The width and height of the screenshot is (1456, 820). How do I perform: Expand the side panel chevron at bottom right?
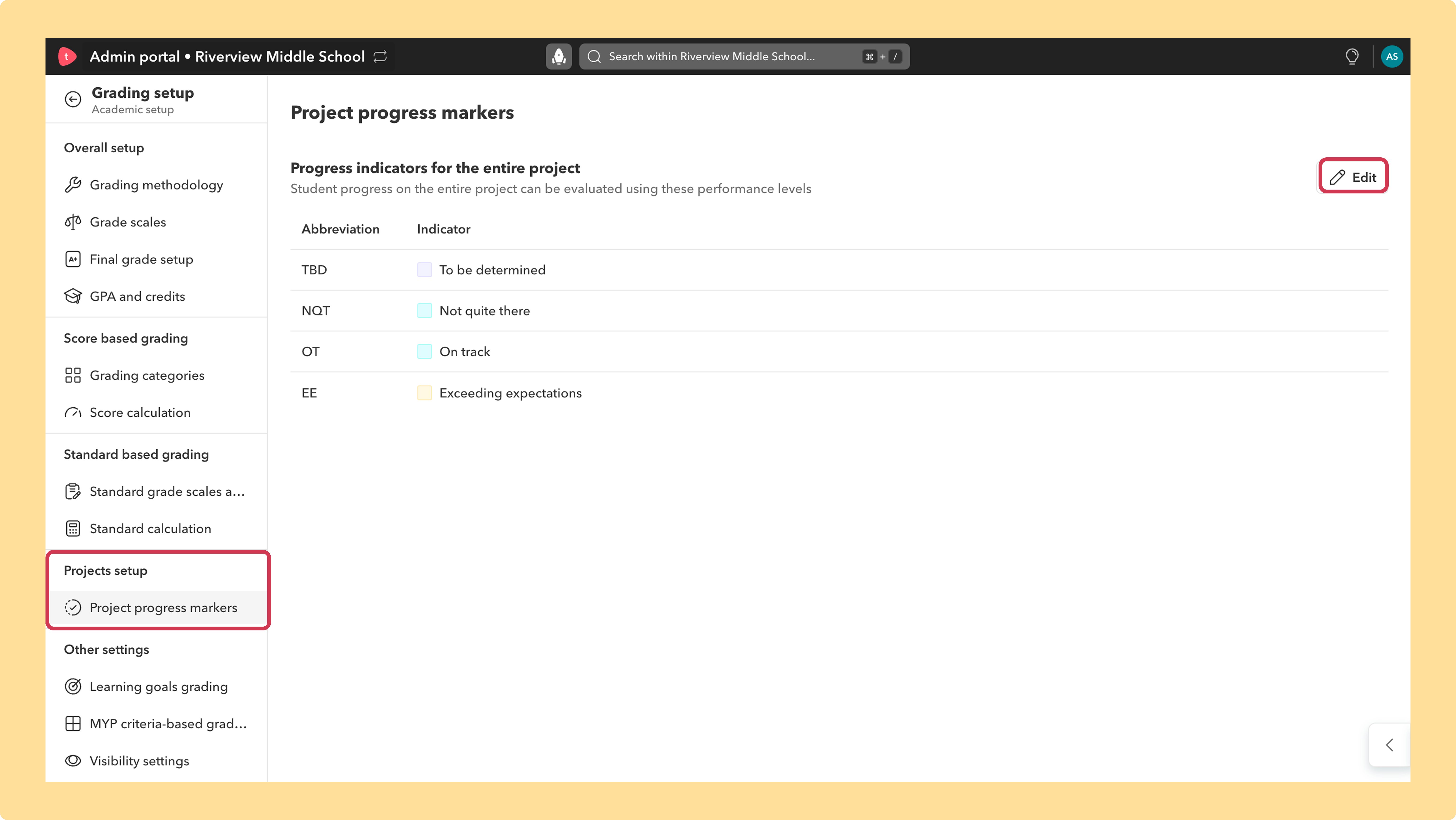(x=1389, y=745)
